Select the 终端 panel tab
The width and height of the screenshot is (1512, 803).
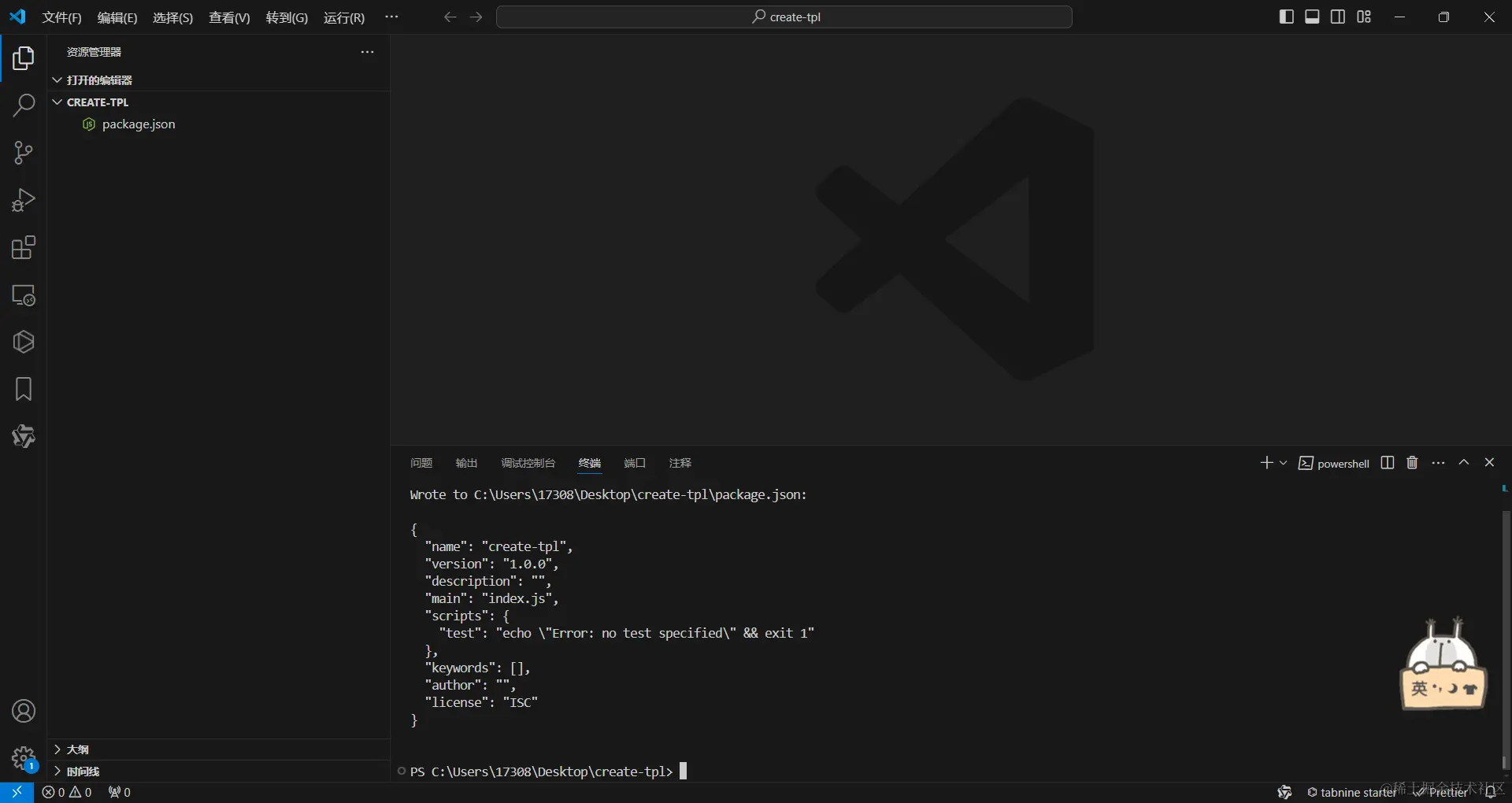[590, 463]
